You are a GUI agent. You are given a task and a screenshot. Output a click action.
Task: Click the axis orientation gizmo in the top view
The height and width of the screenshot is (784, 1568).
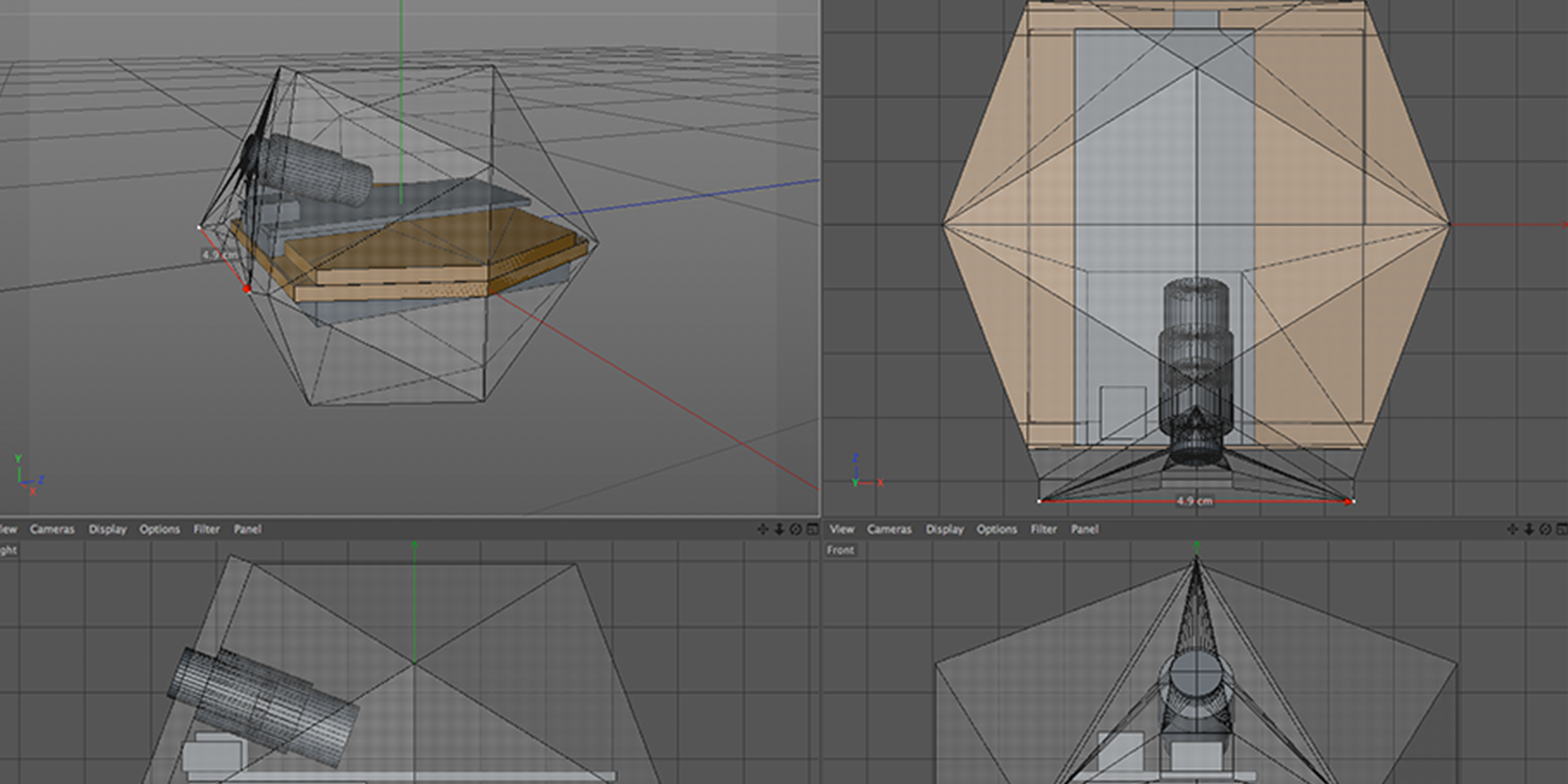[x=867, y=472]
